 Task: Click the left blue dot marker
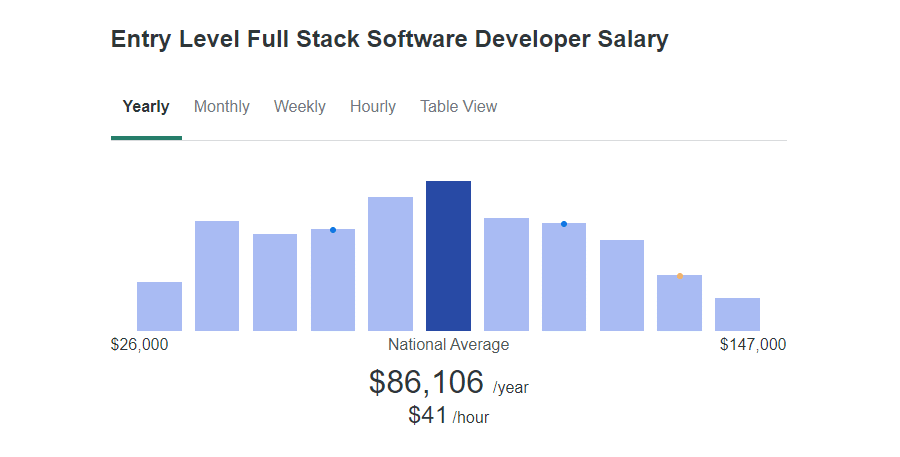(x=333, y=230)
